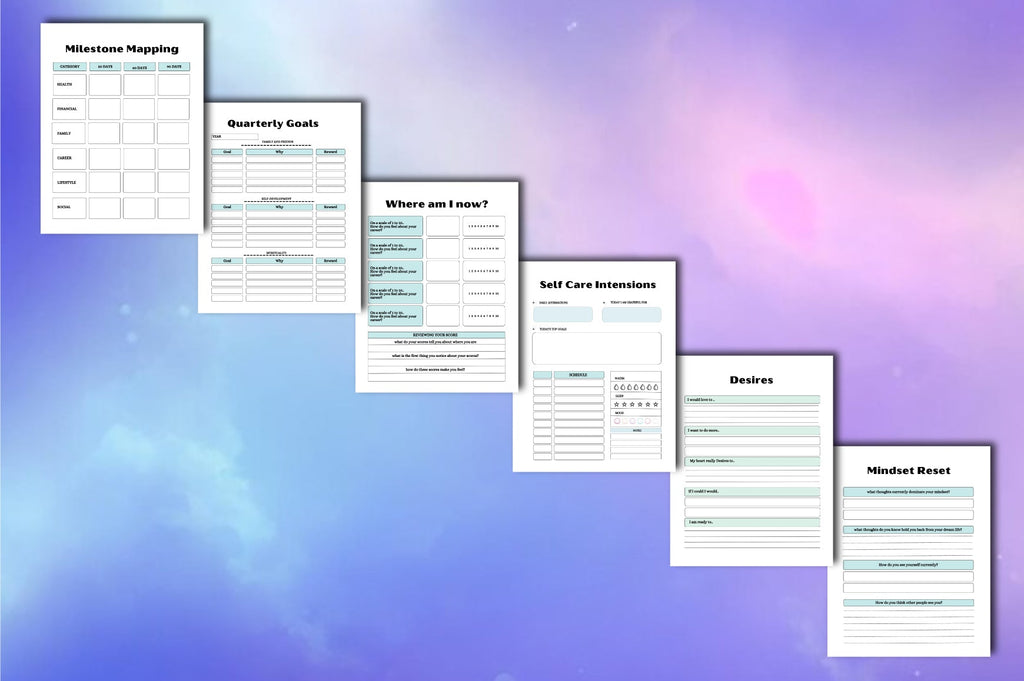Click the 60 DAYS column header
The image size is (1024, 681).
(140, 67)
